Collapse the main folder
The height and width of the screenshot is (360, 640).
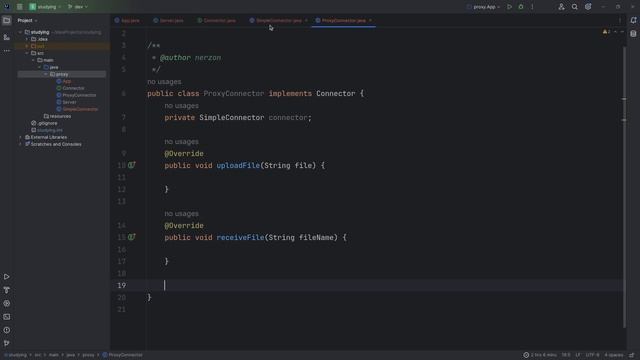pyautogui.click(x=33, y=60)
